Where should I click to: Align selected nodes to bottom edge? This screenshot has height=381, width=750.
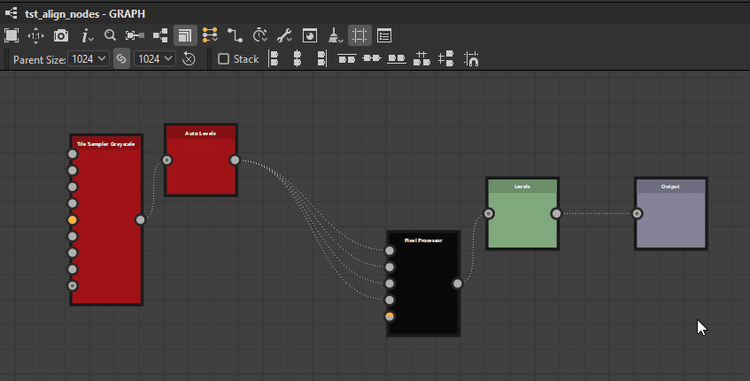(397, 59)
